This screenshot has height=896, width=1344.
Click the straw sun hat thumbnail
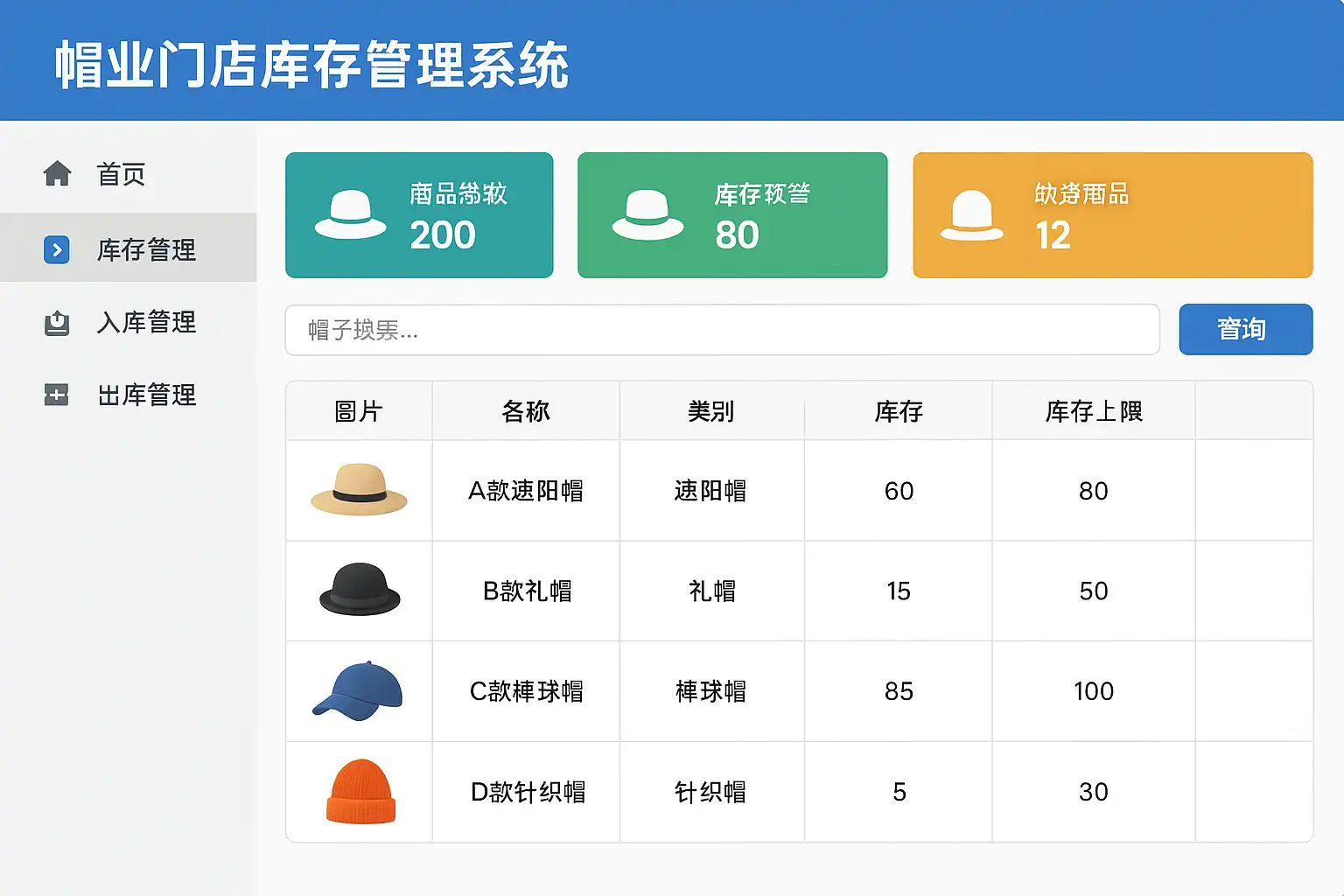pyautogui.click(x=359, y=490)
